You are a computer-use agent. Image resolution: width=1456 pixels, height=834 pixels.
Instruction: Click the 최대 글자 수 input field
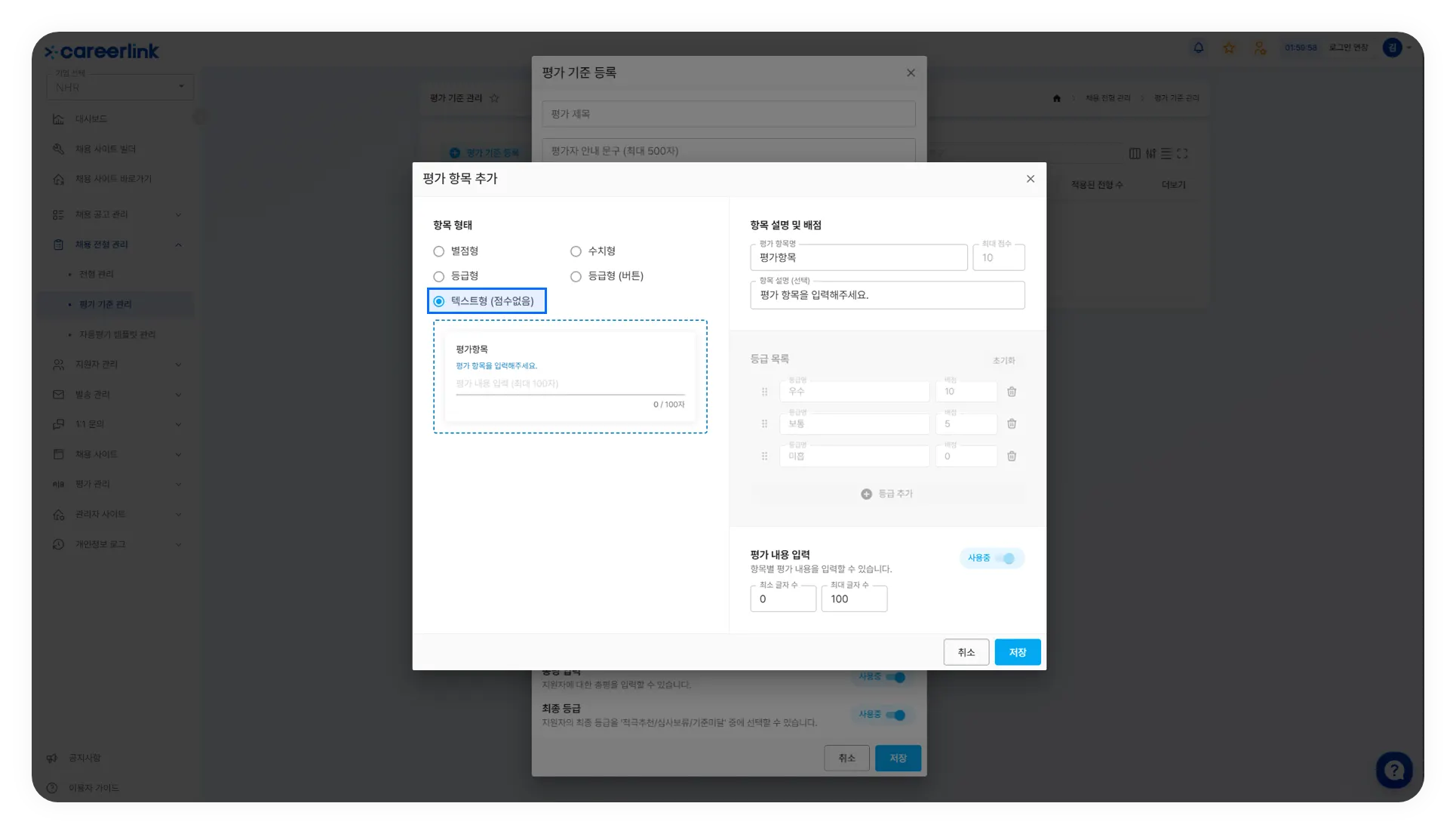(x=853, y=599)
